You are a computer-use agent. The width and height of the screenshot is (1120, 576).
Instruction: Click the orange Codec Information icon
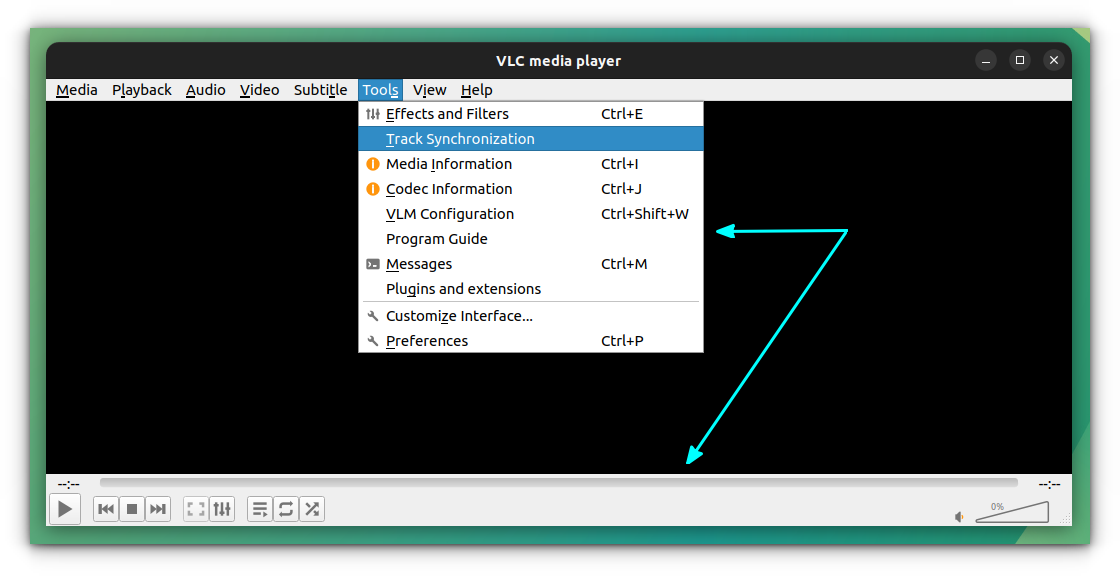pos(373,189)
